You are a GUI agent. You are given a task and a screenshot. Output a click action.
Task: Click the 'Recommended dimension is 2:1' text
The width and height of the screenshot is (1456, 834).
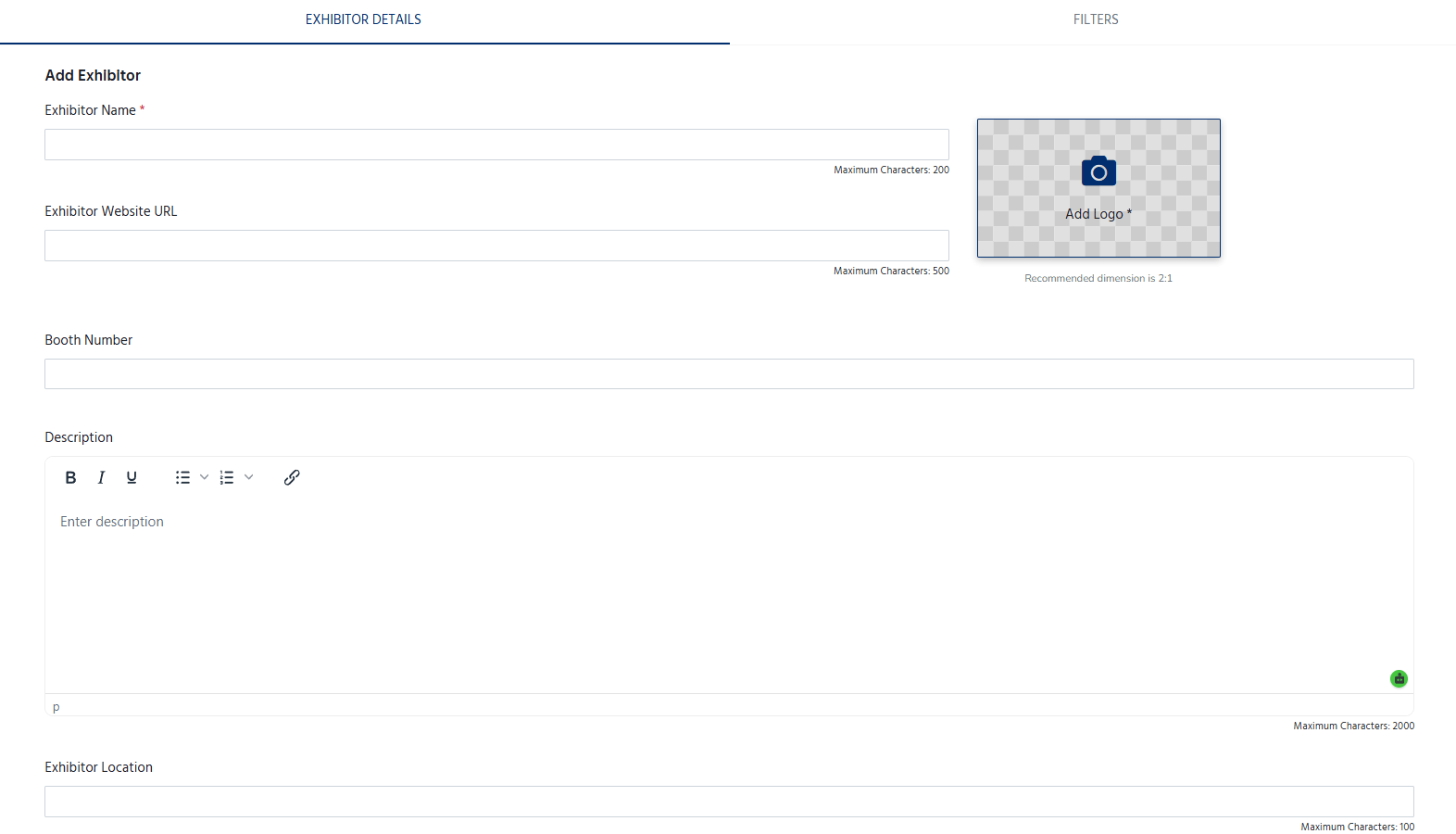1098,278
